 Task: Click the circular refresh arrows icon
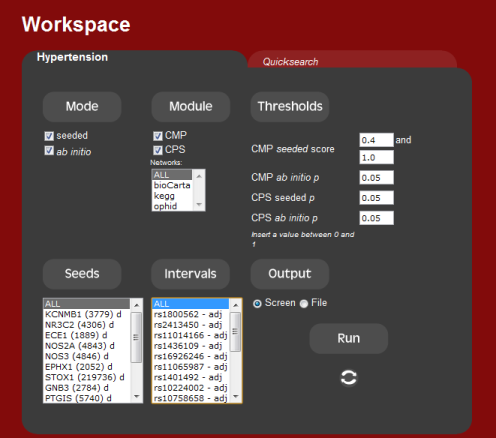349,378
